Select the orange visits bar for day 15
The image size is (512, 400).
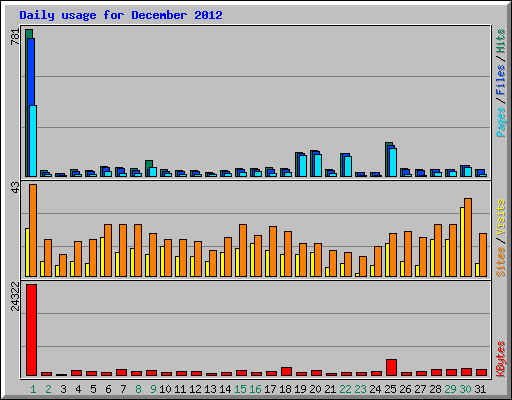243,250
